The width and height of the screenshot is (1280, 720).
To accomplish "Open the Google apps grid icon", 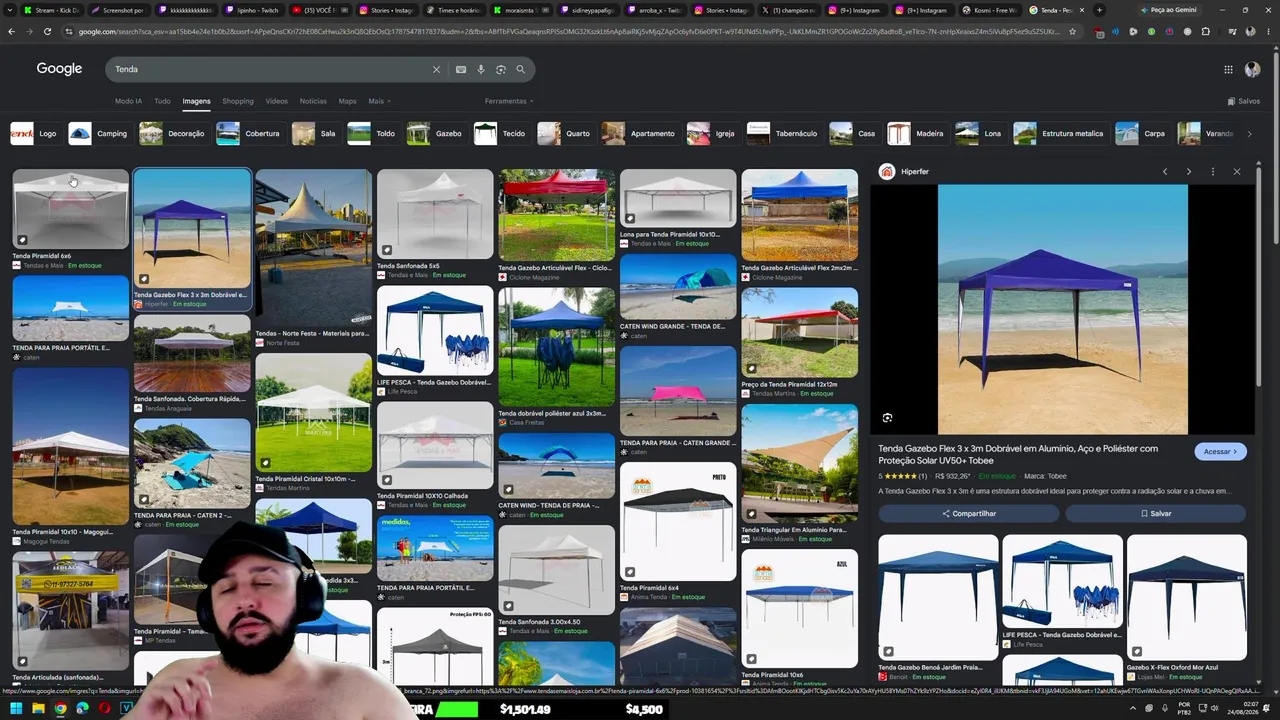I will pos(1228,69).
